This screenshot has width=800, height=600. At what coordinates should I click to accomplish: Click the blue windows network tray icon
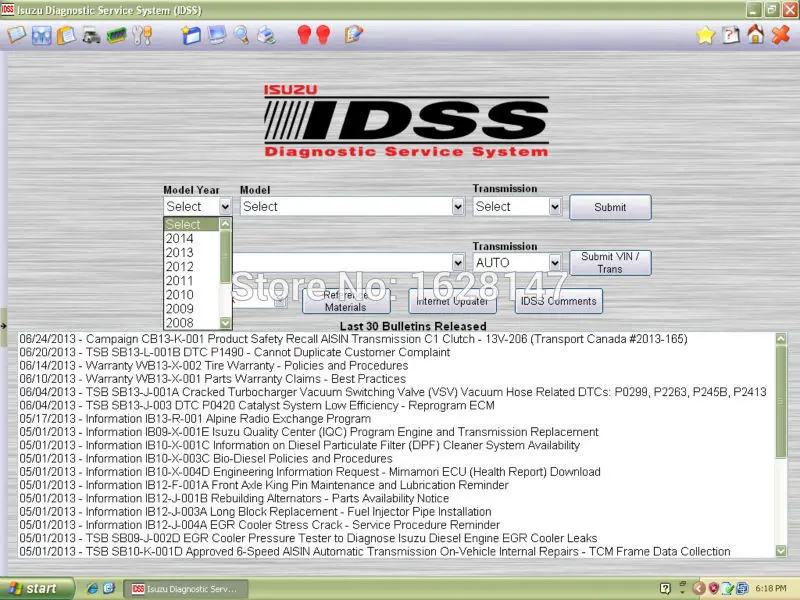(x=742, y=589)
